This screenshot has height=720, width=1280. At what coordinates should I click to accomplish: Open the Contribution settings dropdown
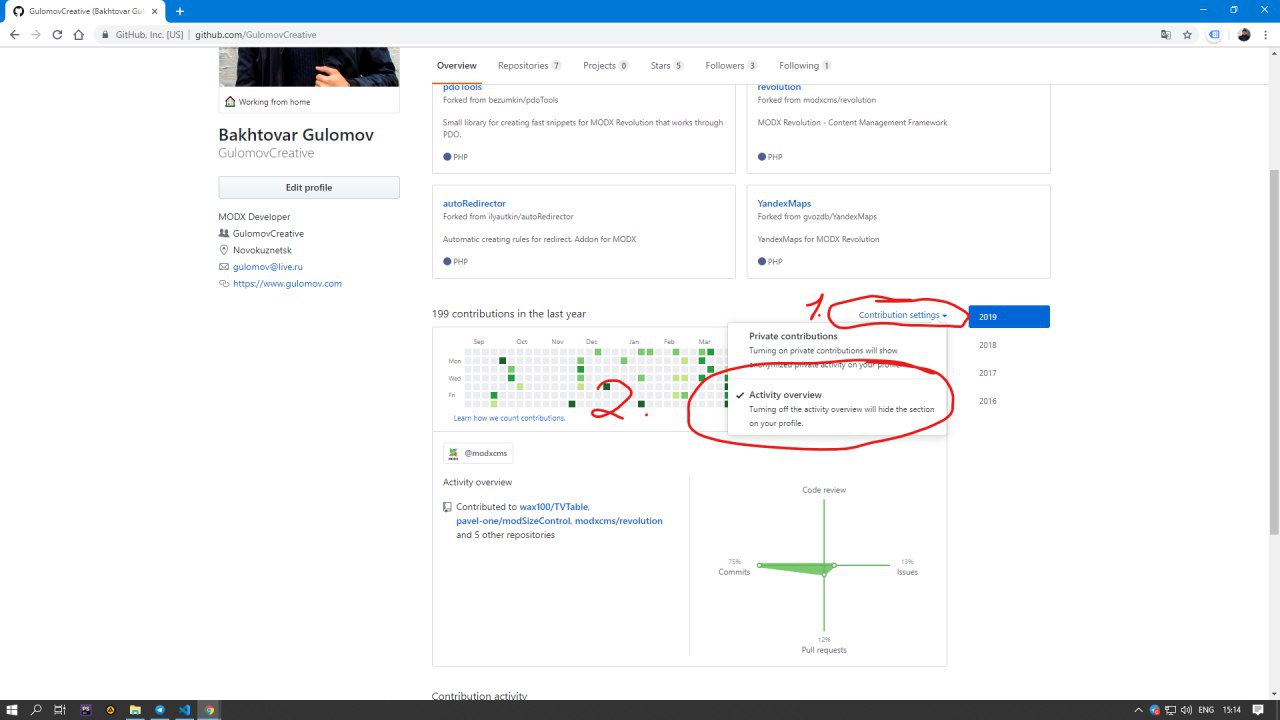(902, 316)
